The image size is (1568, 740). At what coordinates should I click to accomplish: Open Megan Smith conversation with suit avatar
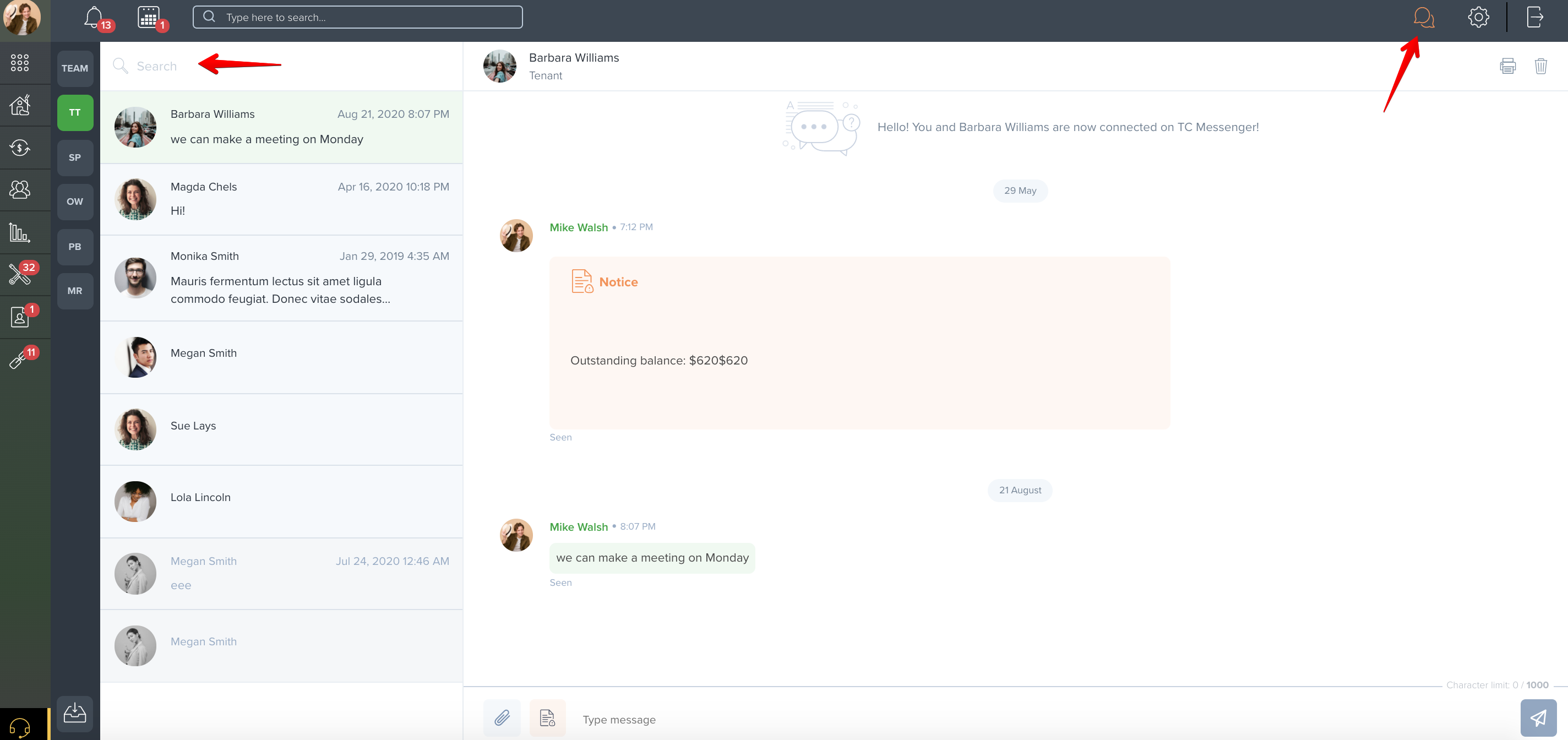(x=281, y=357)
